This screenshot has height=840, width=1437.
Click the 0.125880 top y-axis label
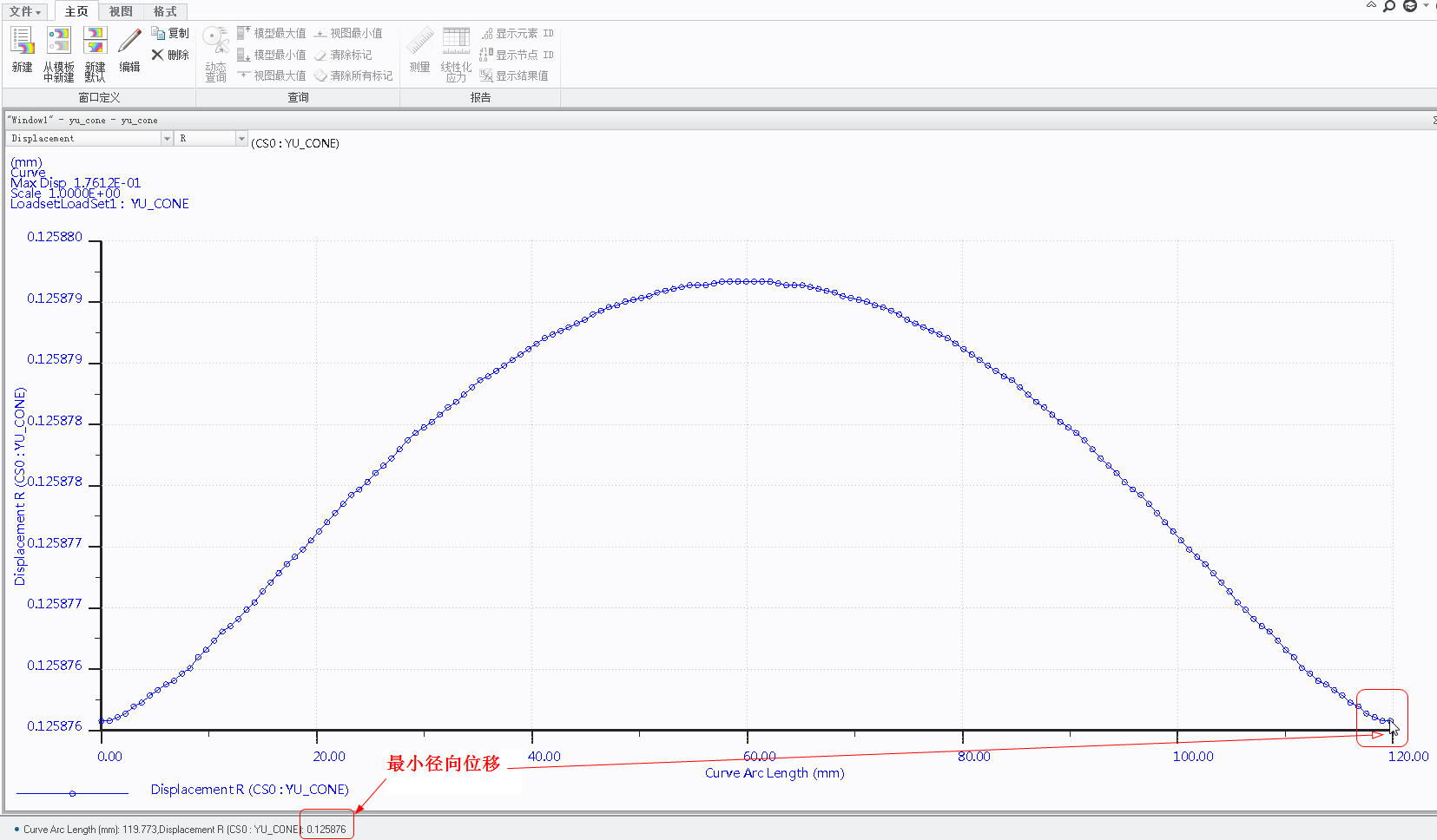coord(55,237)
